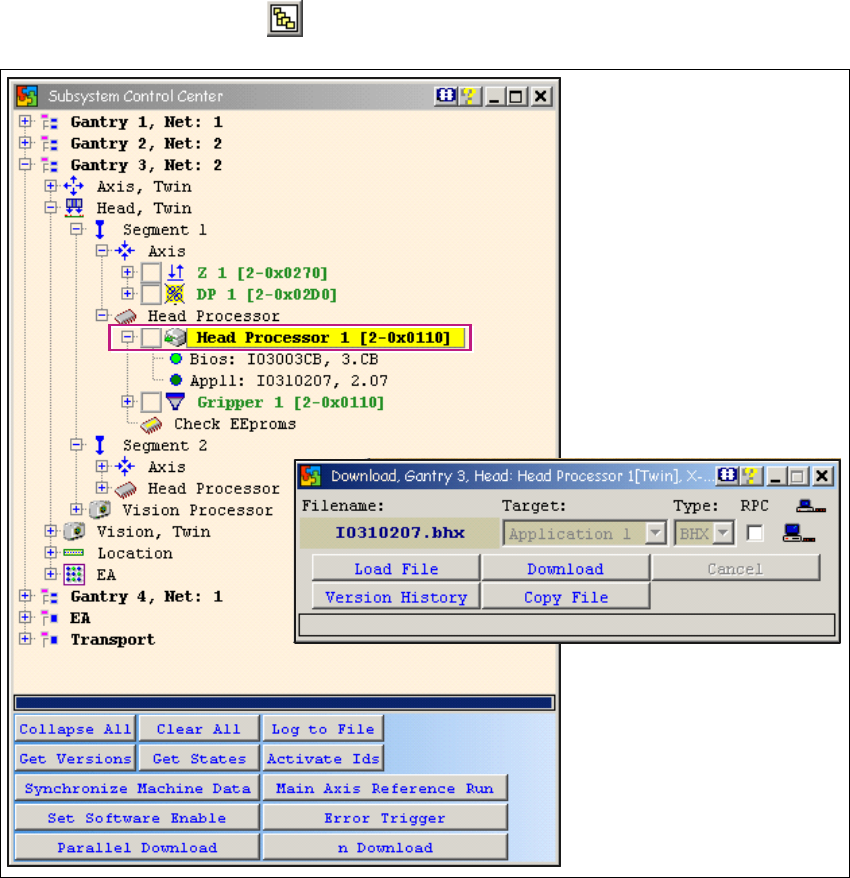Click the Load File button
This screenshot has height=878, width=850.
coord(396,568)
